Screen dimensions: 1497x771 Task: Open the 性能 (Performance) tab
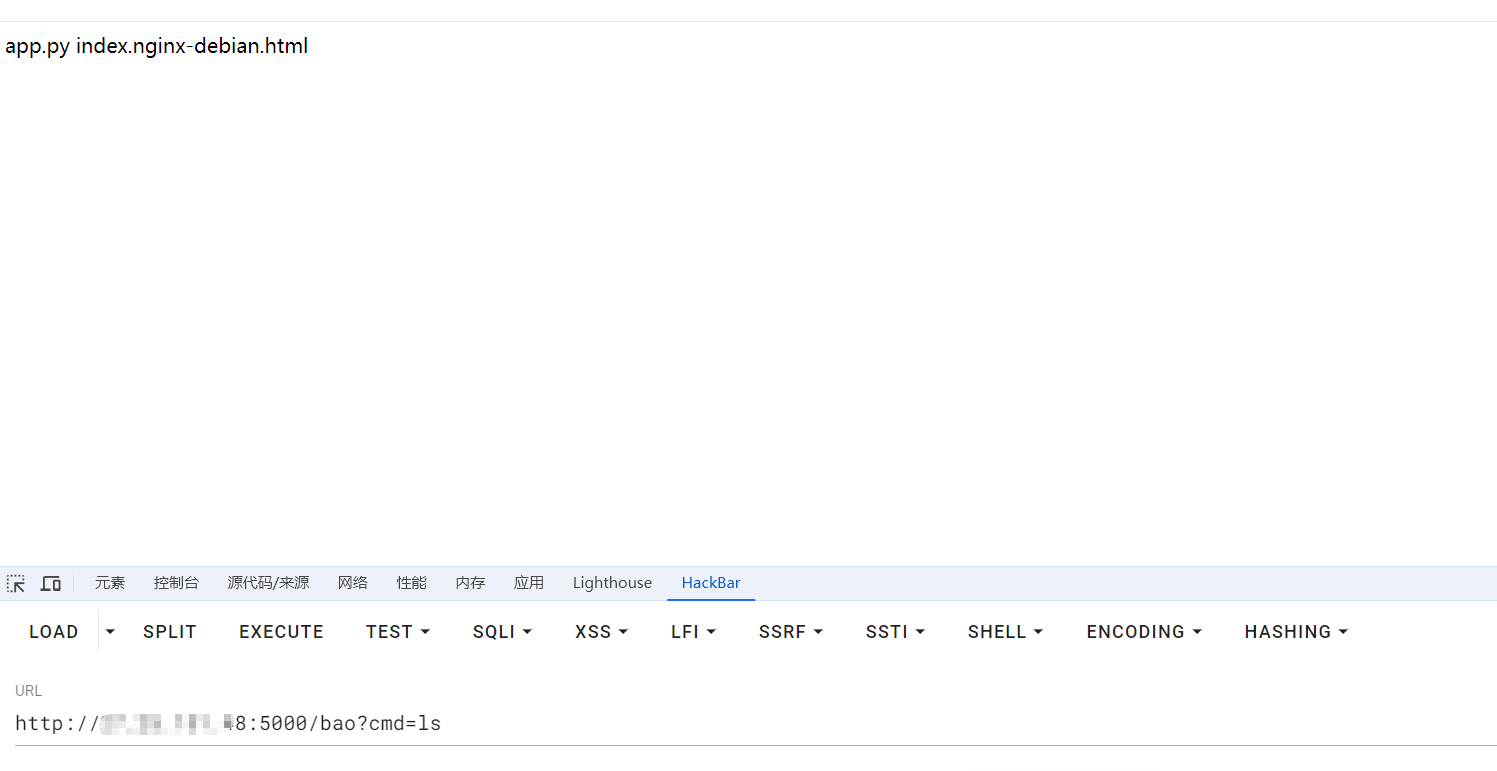[411, 583]
